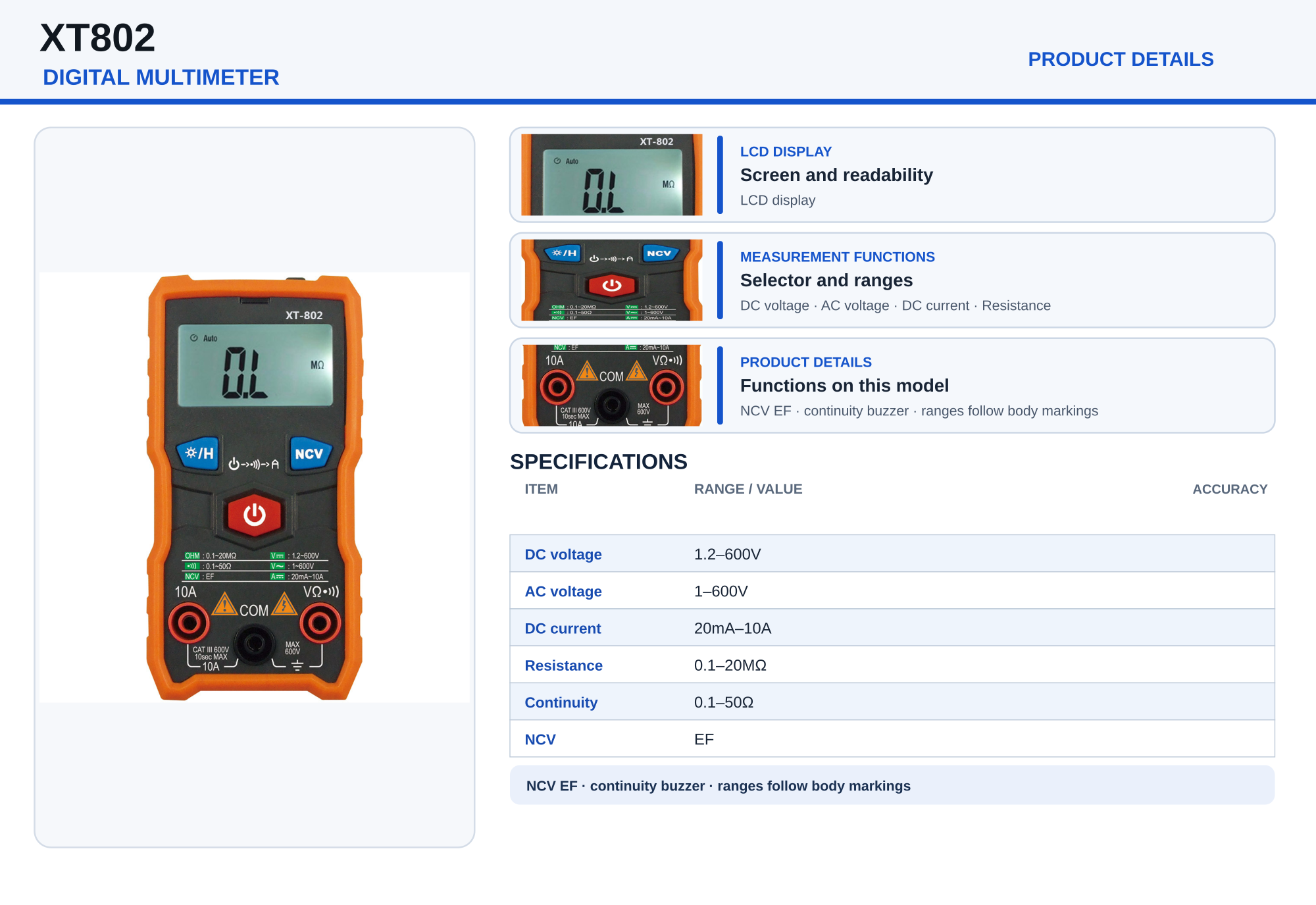Click the LCD display thumbnail image
The image size is (1316, 905).
click(x=611, y=175)
